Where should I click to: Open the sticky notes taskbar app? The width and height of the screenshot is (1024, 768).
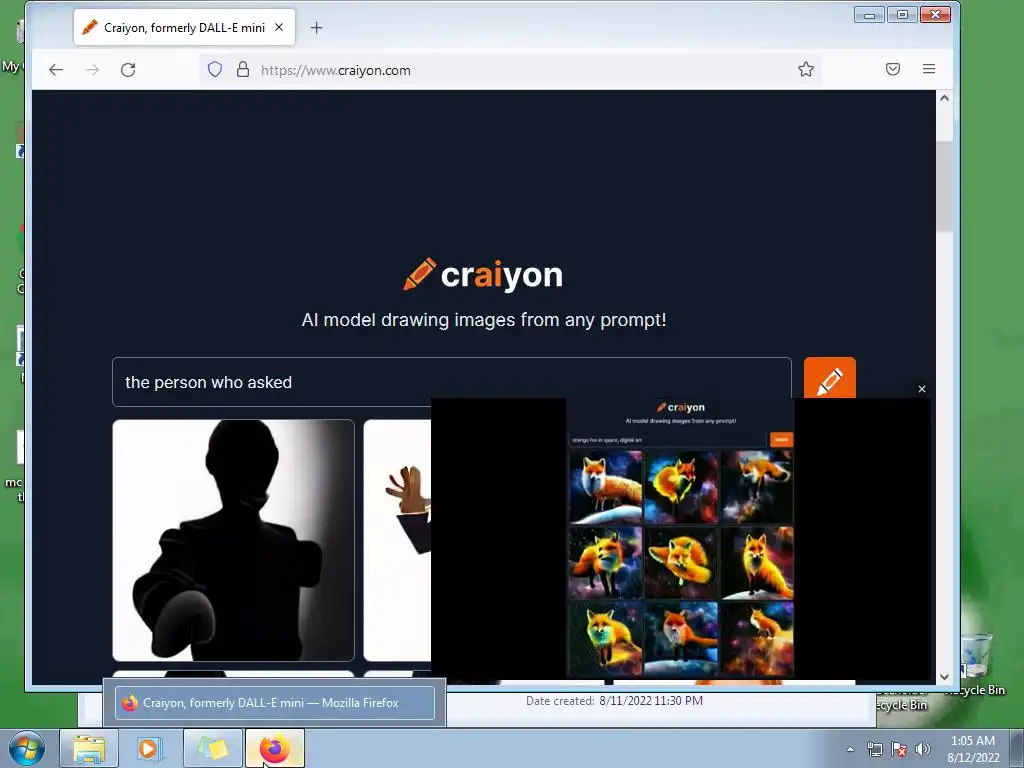pyautogui.click(x=212, y=748)
